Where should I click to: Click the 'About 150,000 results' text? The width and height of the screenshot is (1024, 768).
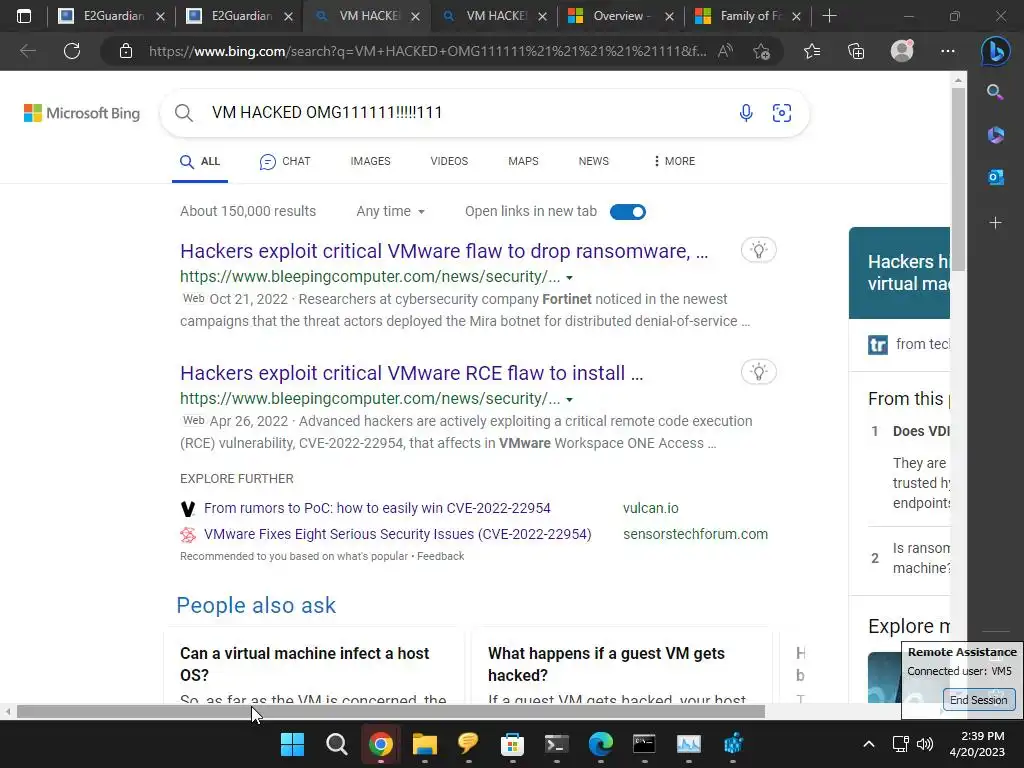coord(248,212)
